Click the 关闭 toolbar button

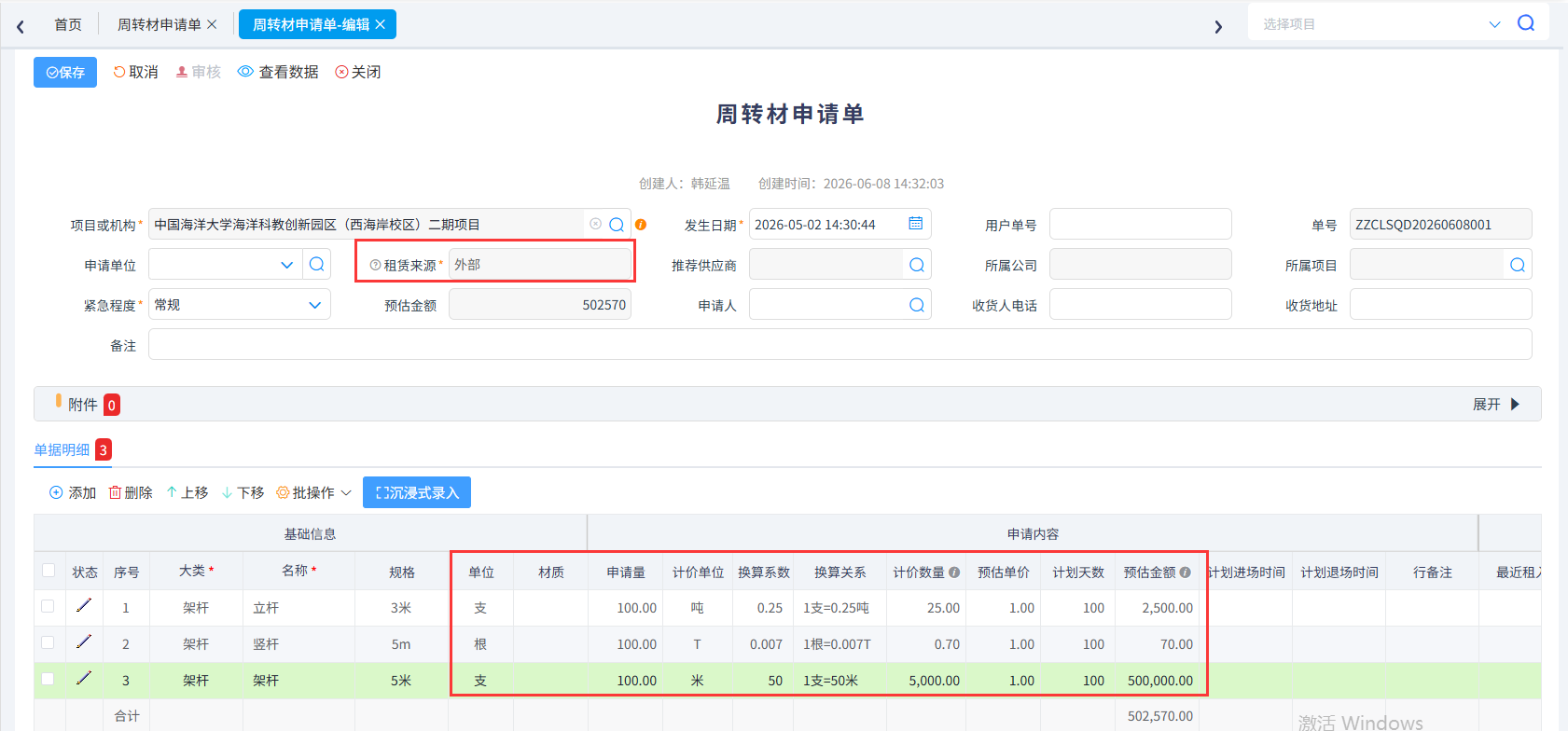[x=358, y=72]
